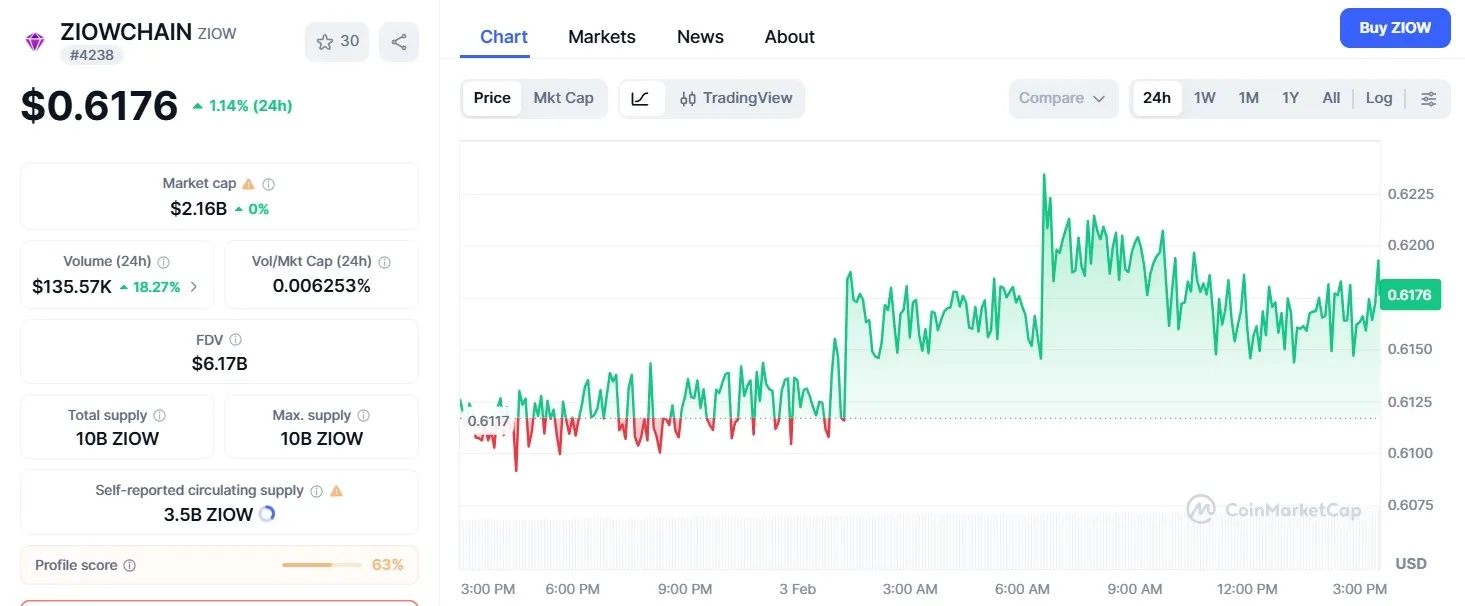Switch to the Markets tab
1465x606 pixels.
601,36
